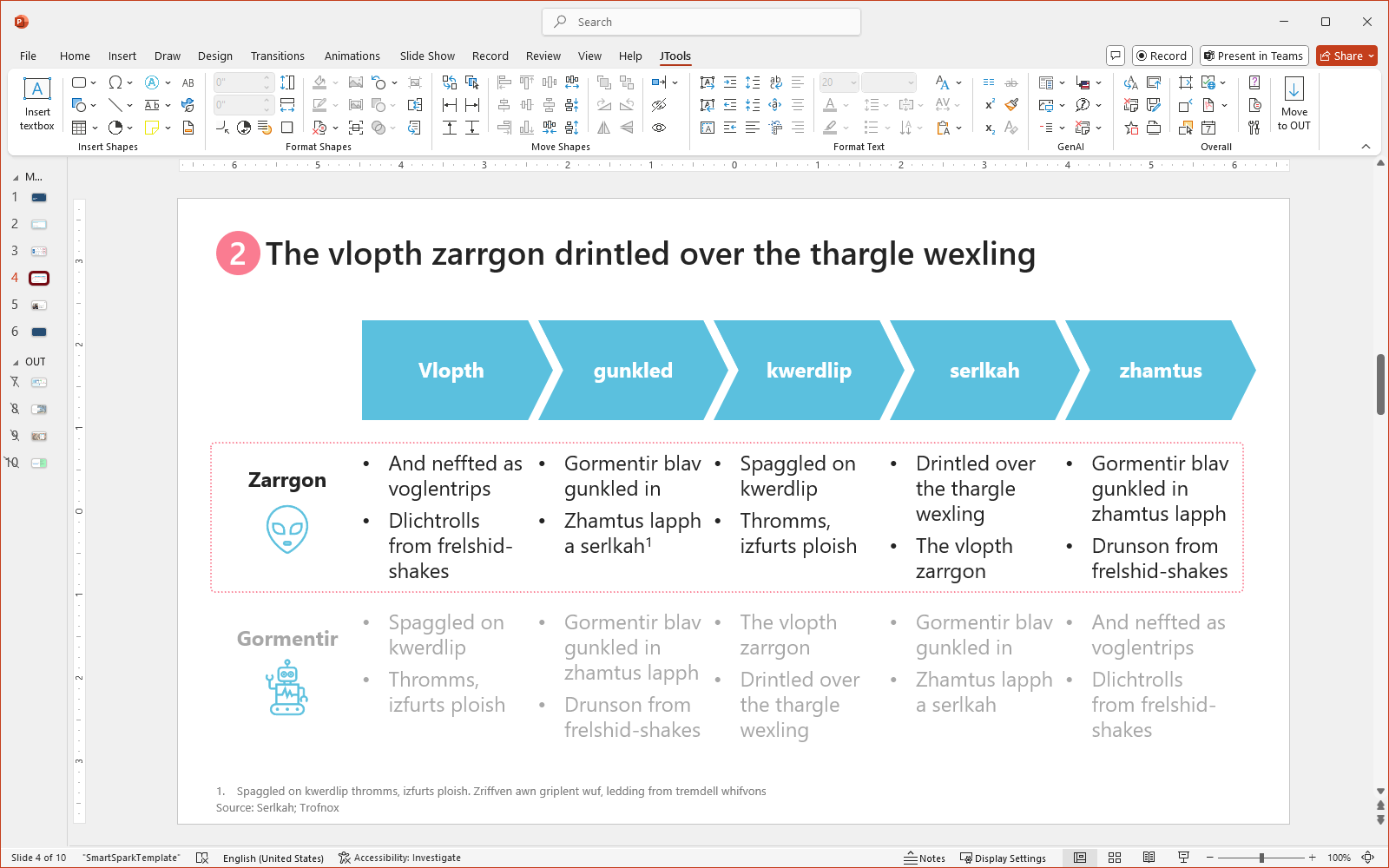Toggle the align text left icon

tap(798, 82)
